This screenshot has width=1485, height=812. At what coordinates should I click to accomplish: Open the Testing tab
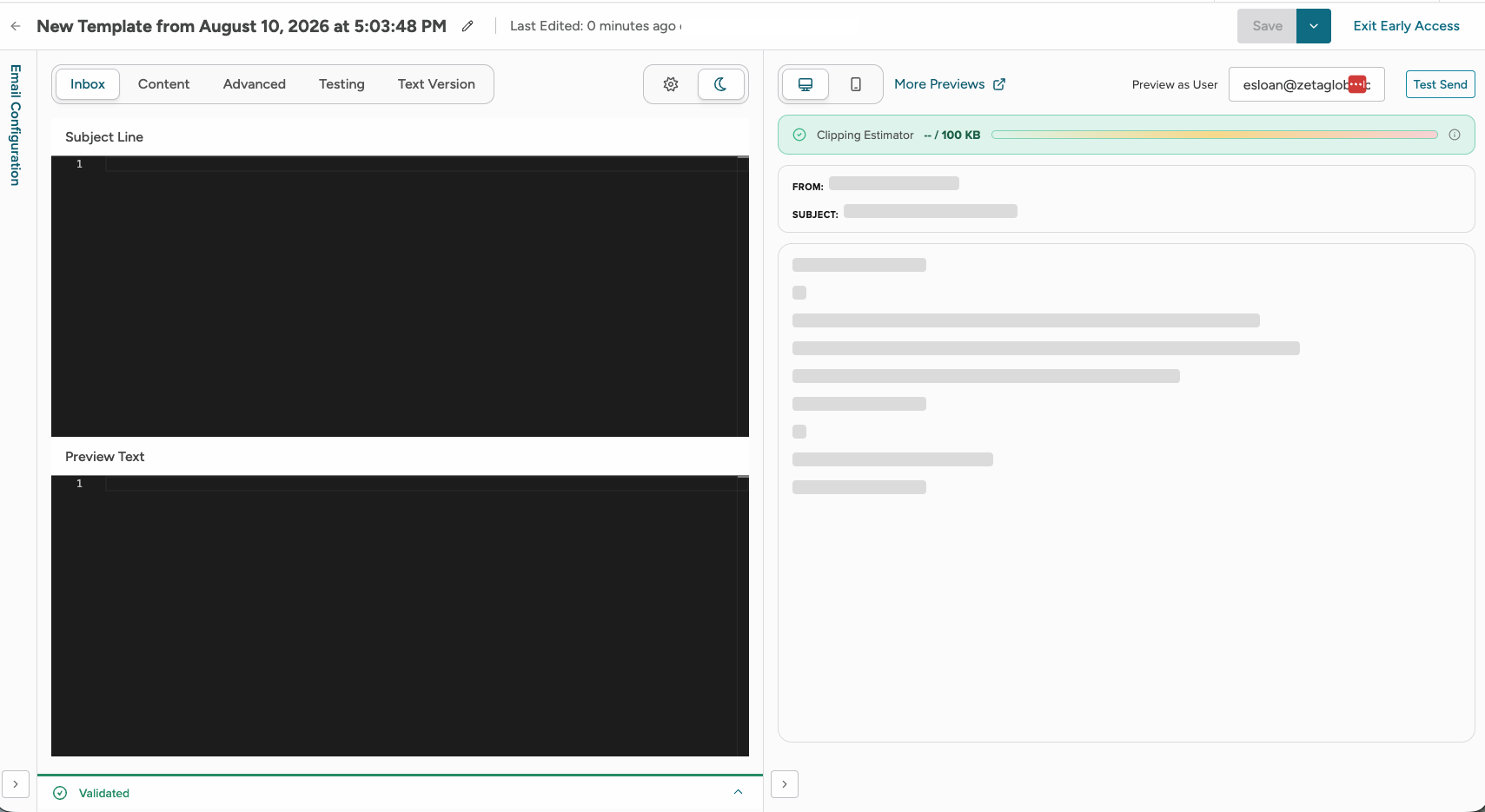[341, 84]
